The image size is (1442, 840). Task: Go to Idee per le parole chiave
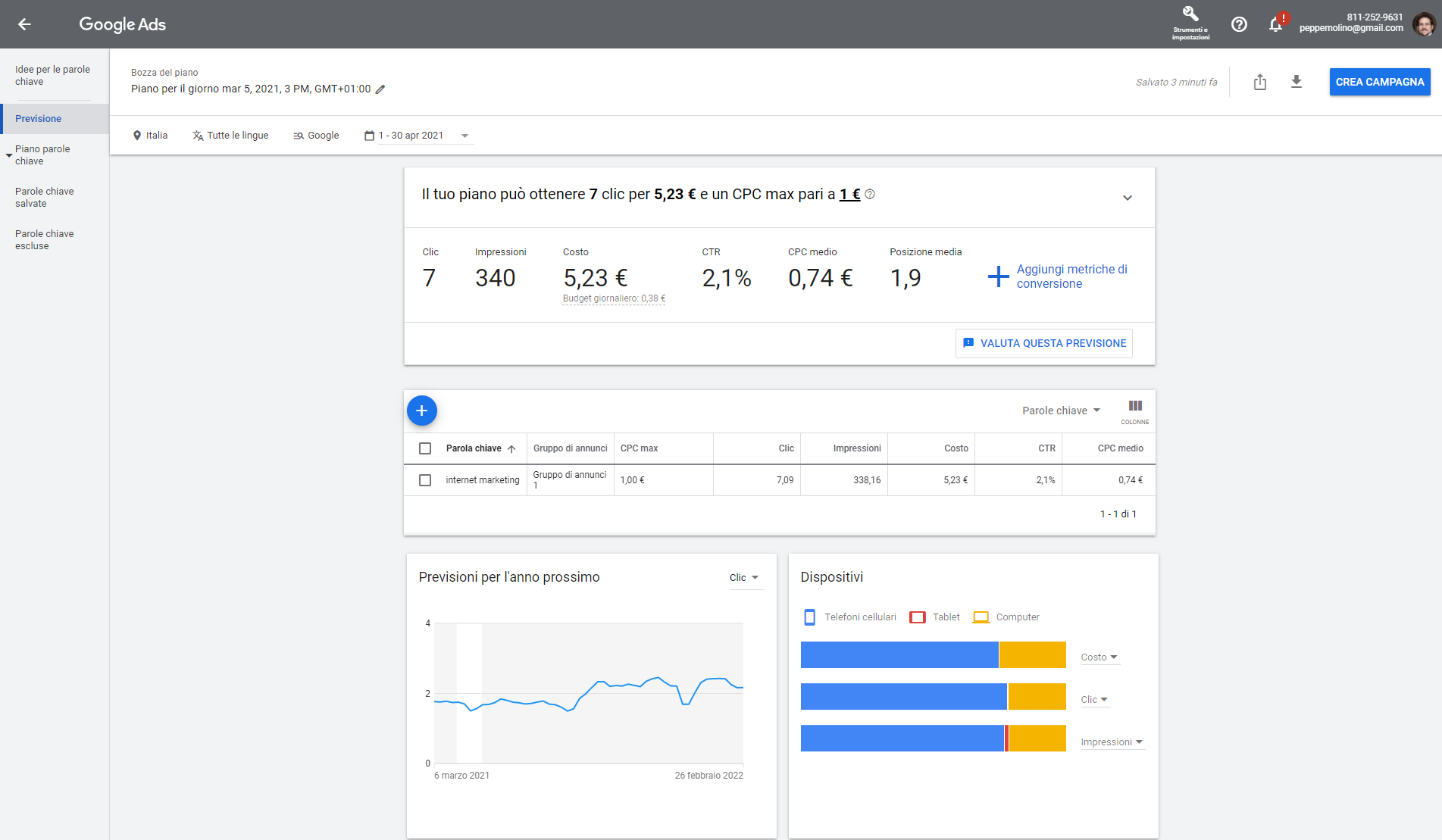click(x=53, y=75)
